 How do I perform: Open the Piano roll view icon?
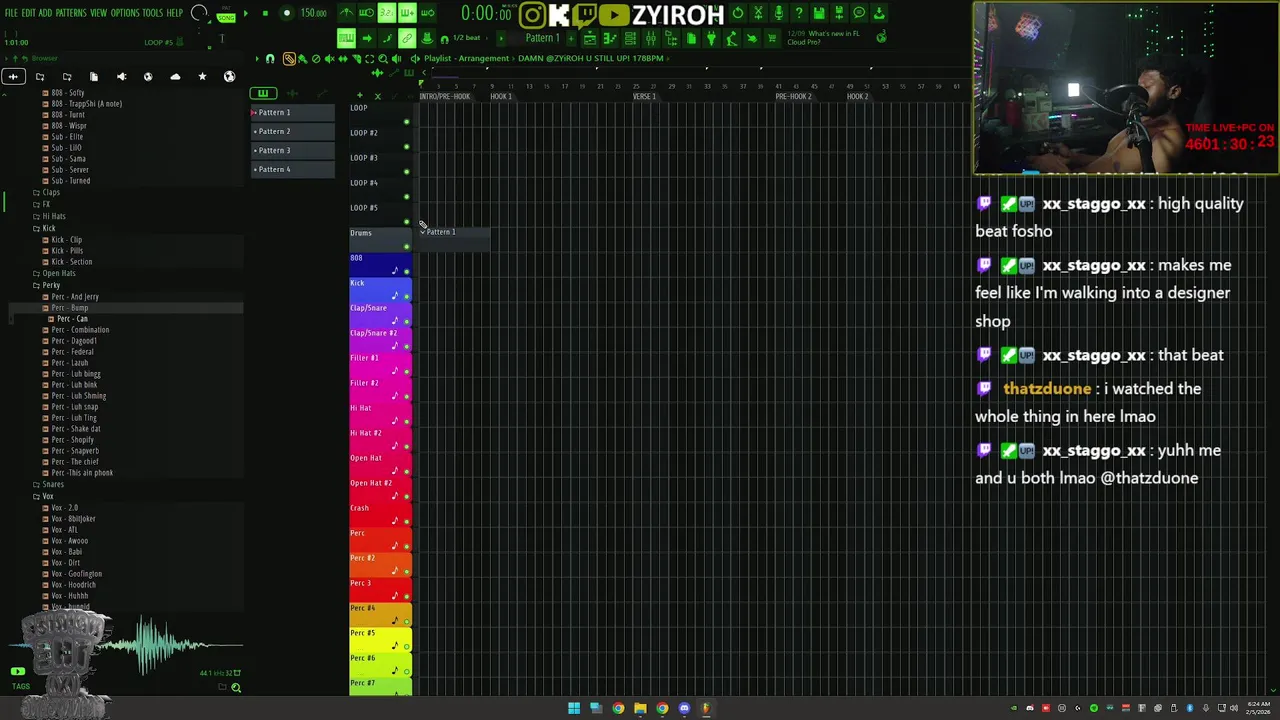[609, 38]
